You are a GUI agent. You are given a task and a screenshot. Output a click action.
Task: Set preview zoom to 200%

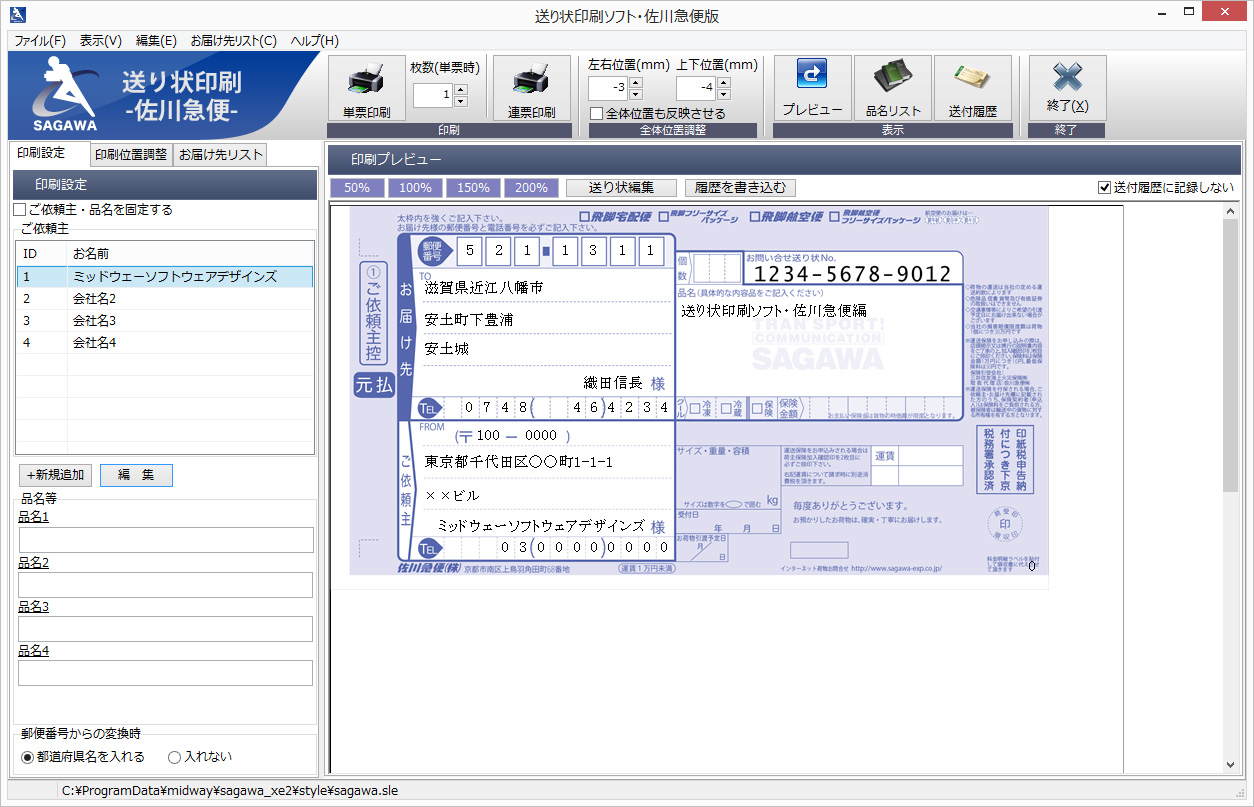(x=531, y=187)
